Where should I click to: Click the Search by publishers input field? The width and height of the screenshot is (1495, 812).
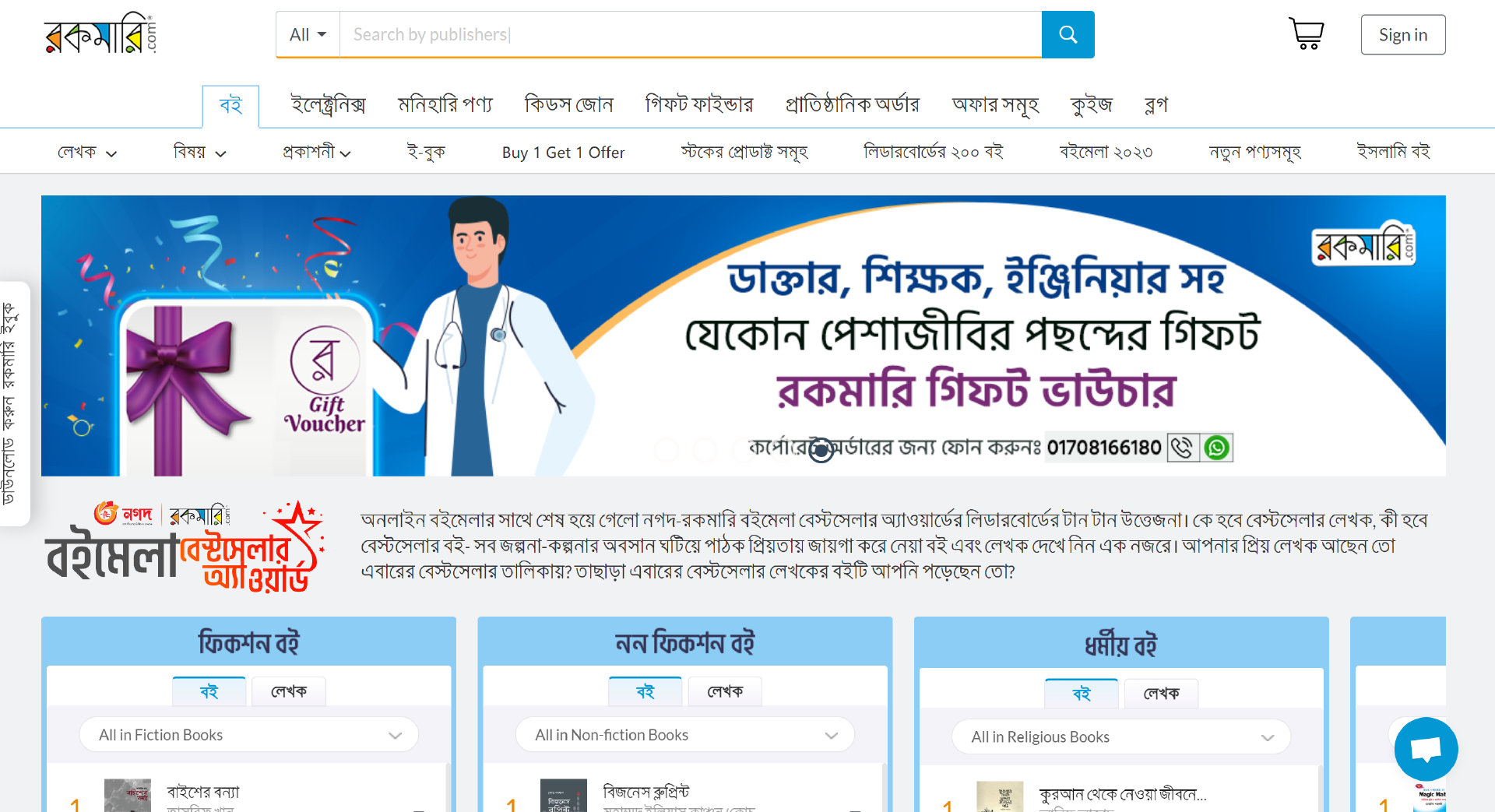(691, 34)
